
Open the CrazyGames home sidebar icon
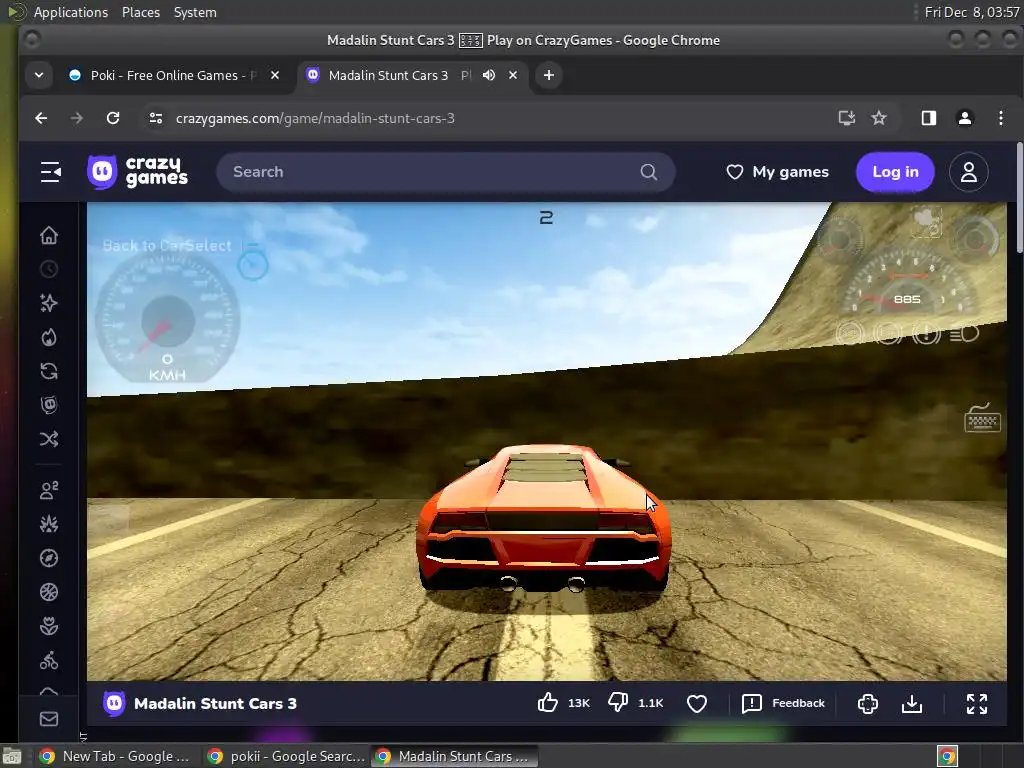pos(49,235)
